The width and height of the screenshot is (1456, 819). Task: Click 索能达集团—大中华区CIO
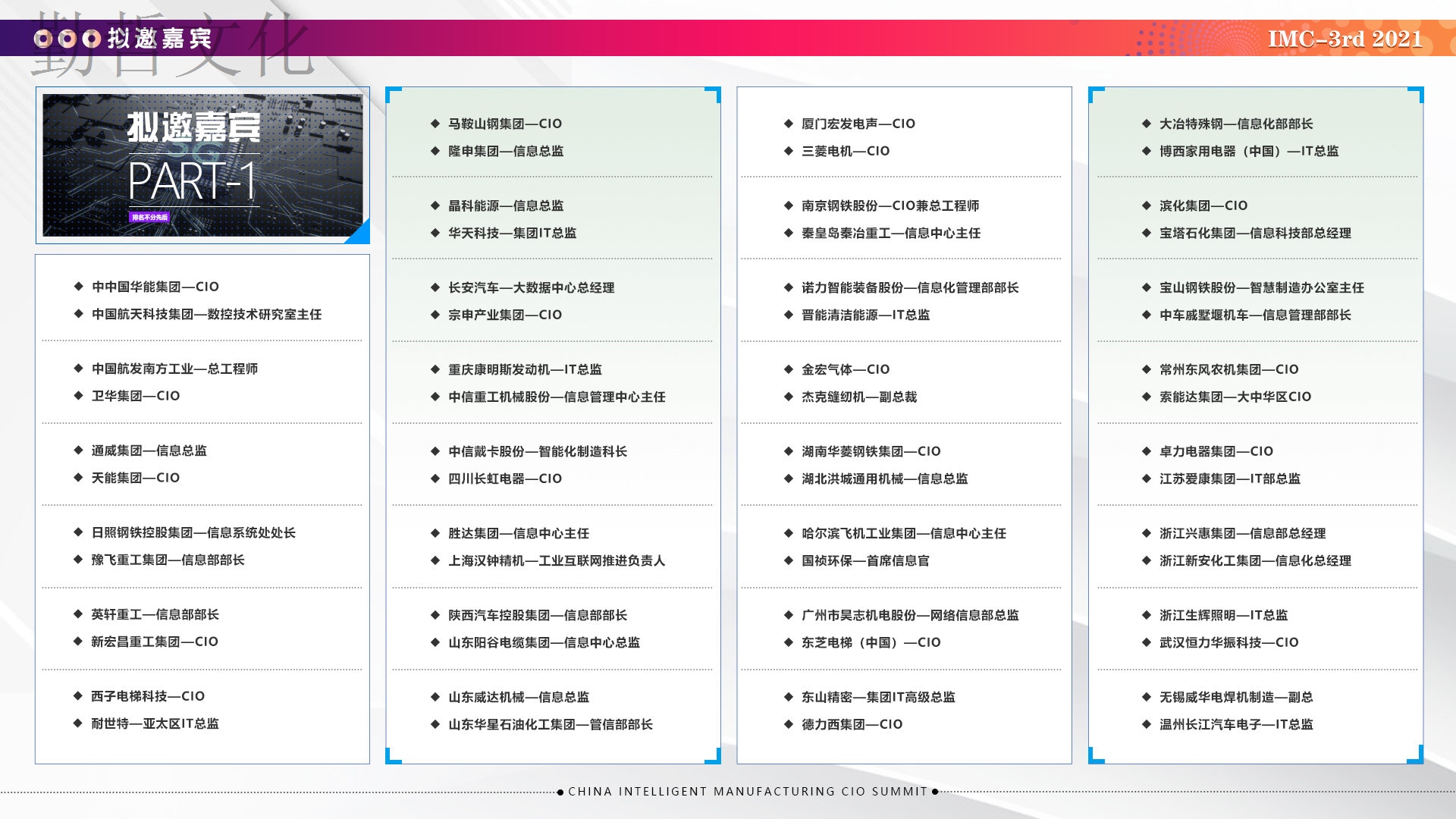click(1235, 397)
